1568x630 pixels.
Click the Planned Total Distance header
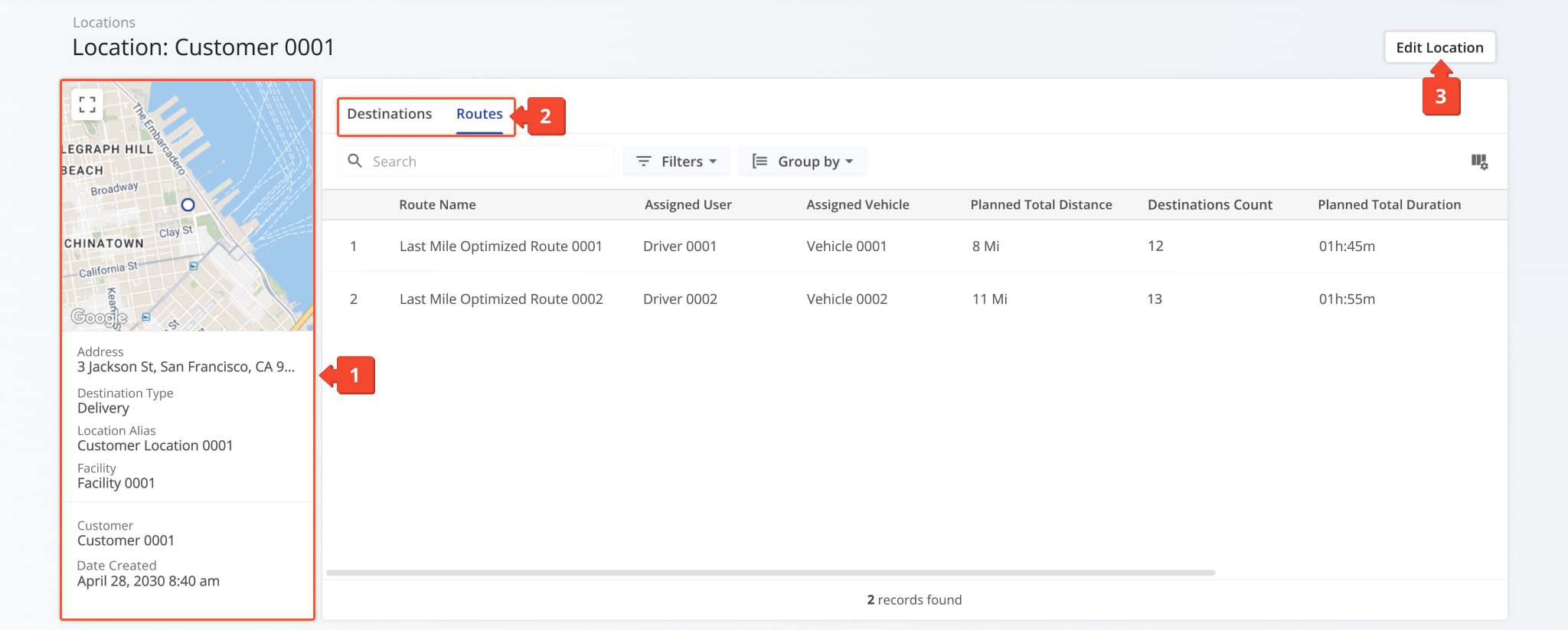pos(1041,204)
